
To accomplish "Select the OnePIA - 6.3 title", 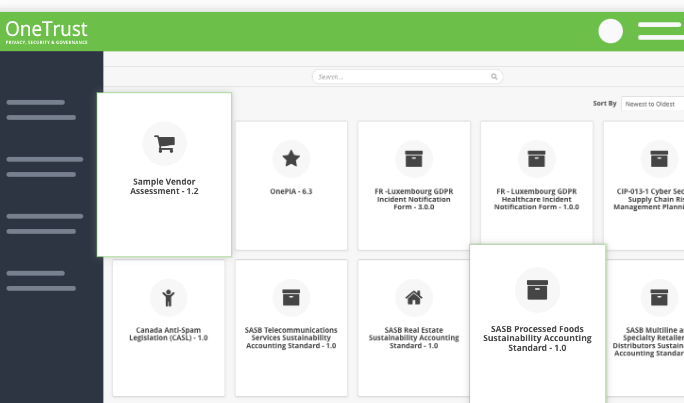I will [x=291, y=191].
